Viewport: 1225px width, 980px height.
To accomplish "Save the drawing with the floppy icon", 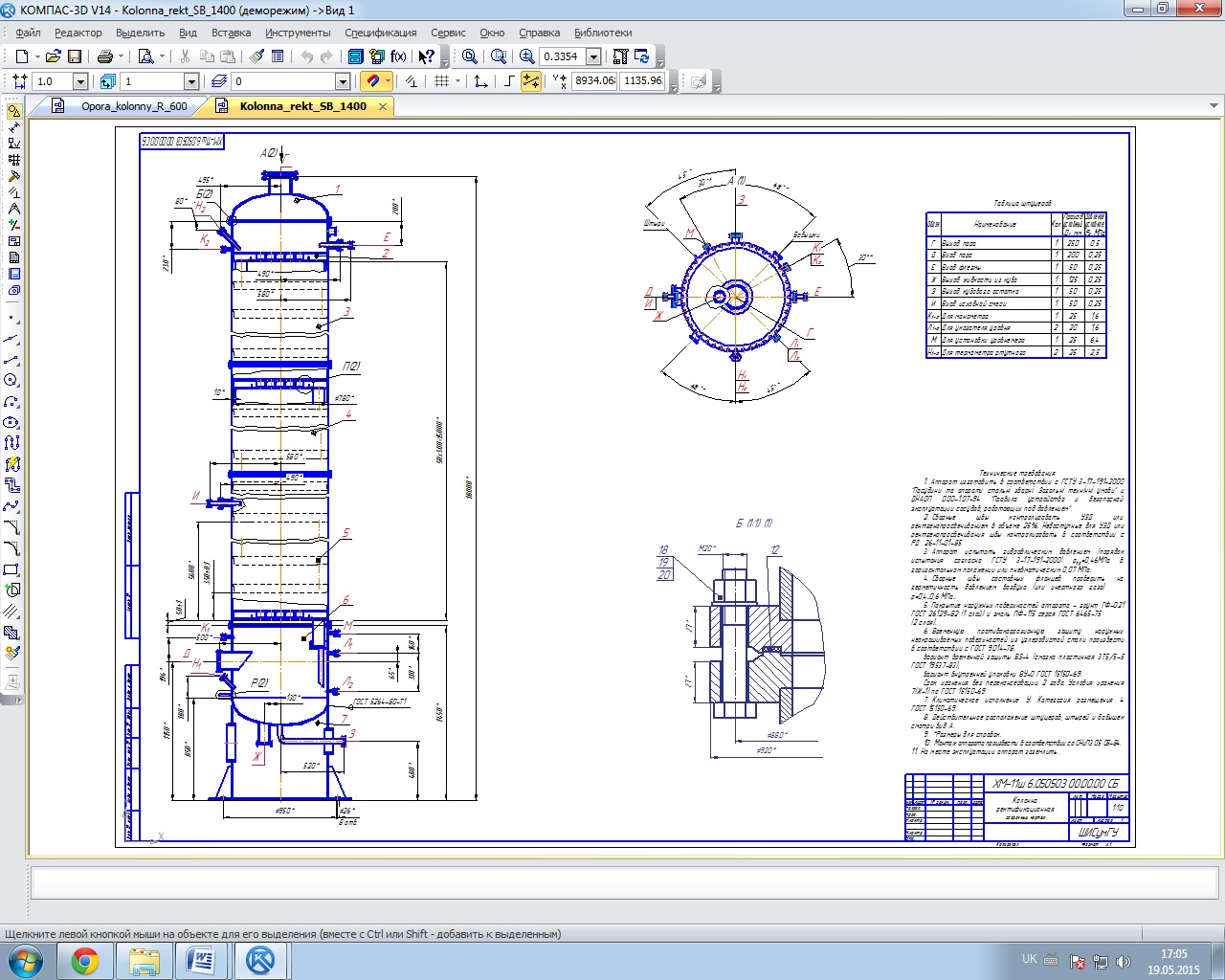I will (x=75, y=56).
